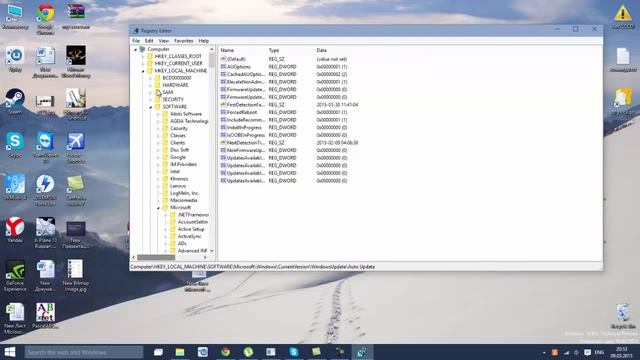The width and height of the screenshot is (640, 360).
Task: Collapse the HKEY_LOCAL_MACHINE tree node
Action: coord(143,71)
